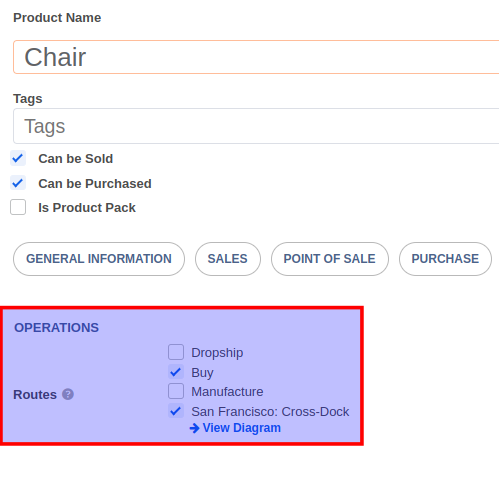
Task: Click the Product Name field containing Chair
Action: click(256, 57)
